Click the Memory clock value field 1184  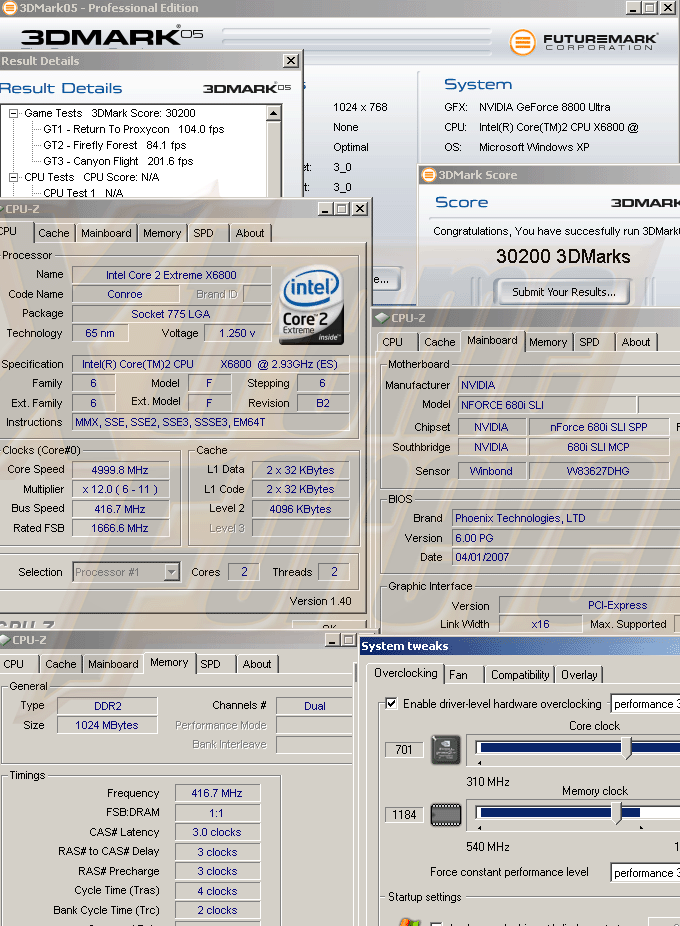(404, 814)
